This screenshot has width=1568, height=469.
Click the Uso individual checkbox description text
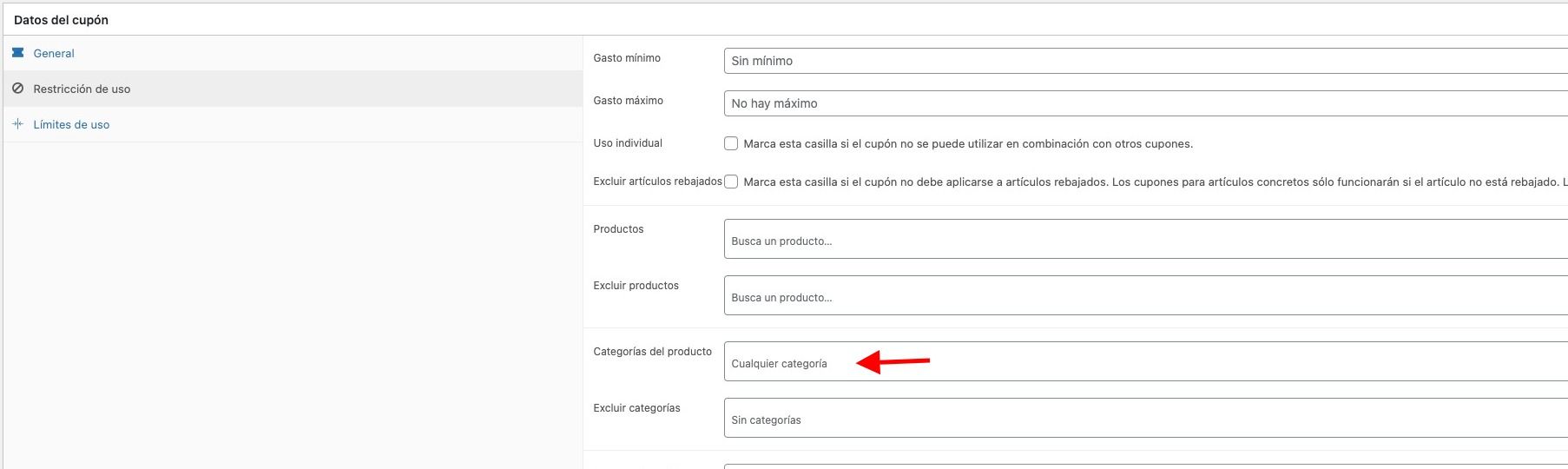[x=968, y=143]
